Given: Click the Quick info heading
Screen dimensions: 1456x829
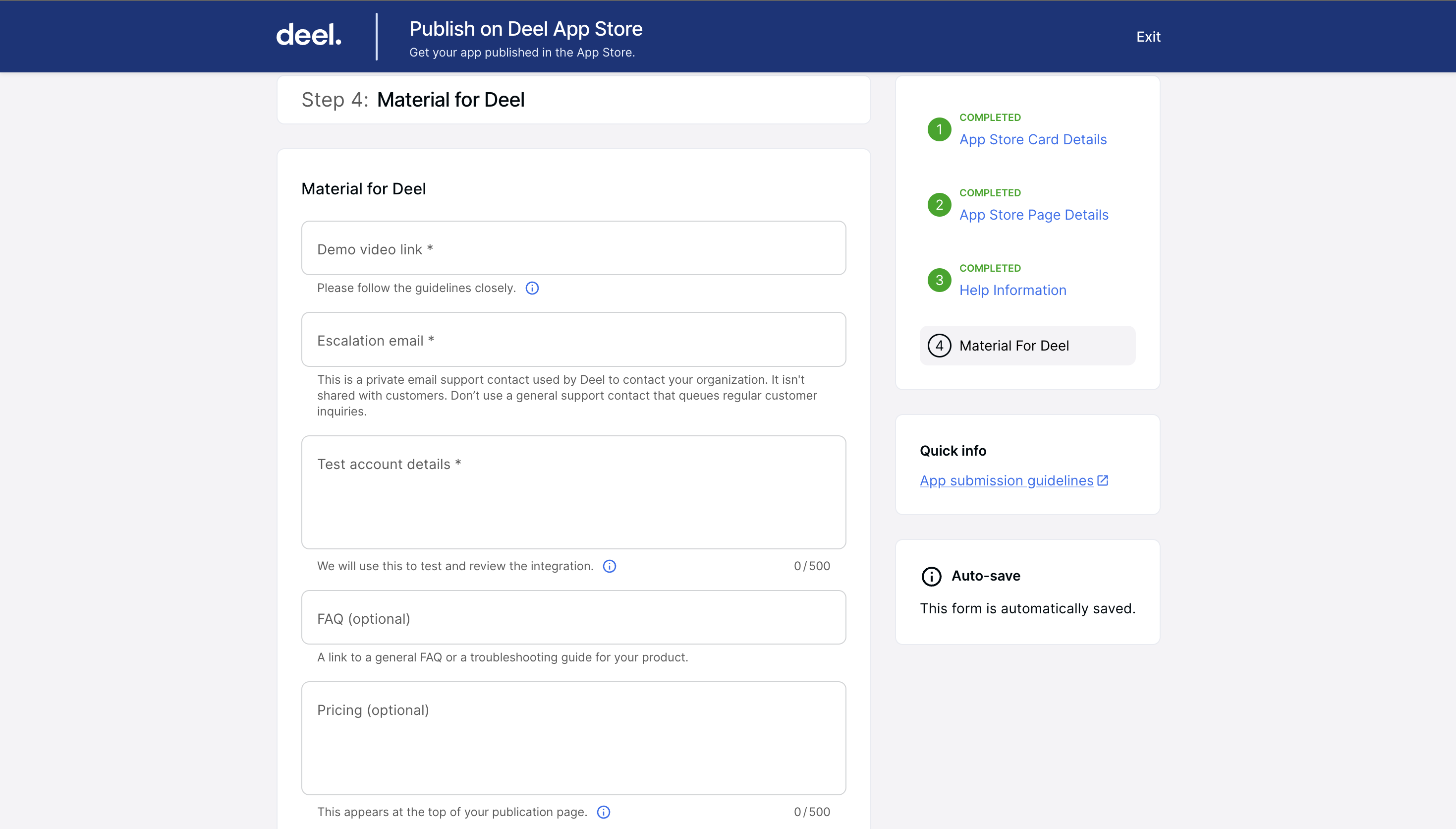Looking at the screenshot, I should pyautogui.click(x=953, y=450).
